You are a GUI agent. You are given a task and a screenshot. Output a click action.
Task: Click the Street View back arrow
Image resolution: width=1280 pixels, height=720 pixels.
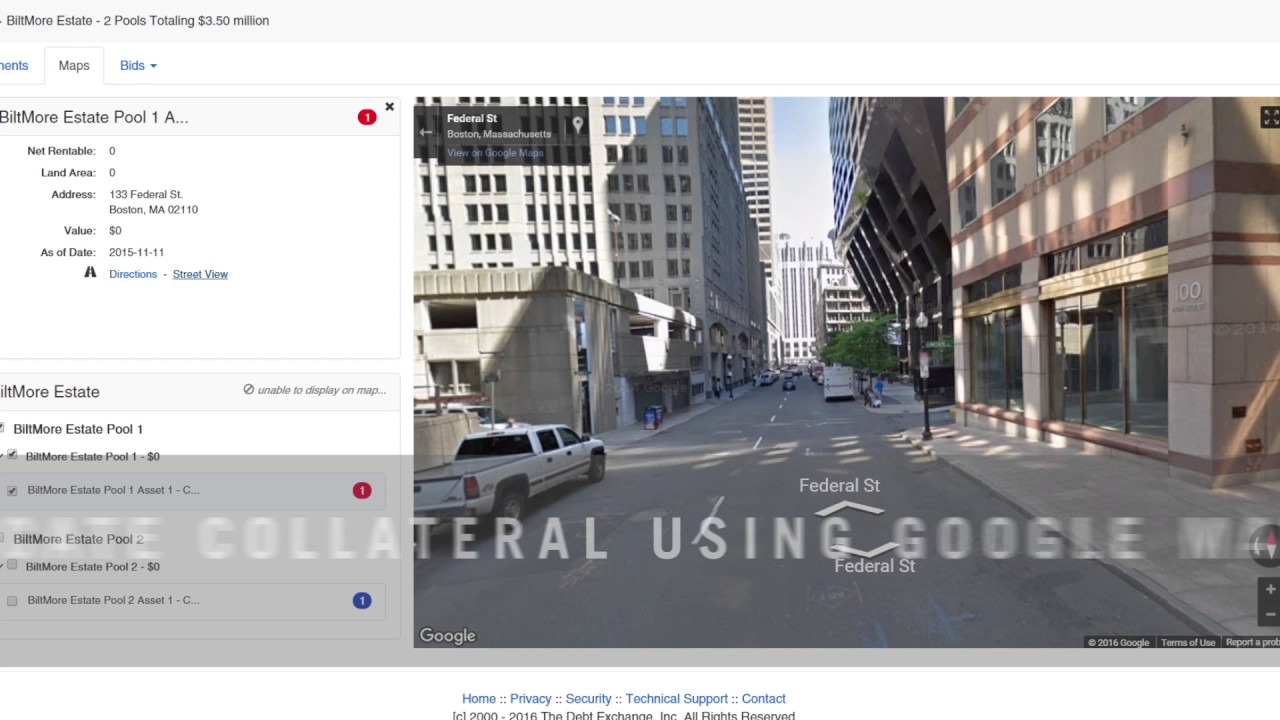pos(426,132)
